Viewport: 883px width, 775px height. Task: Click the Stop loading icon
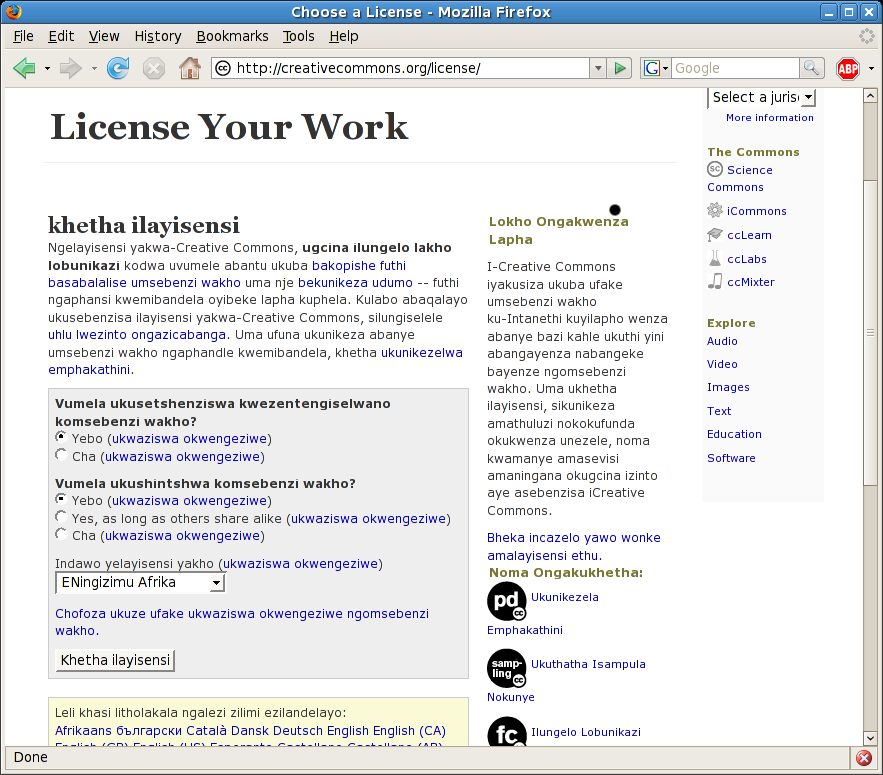click(x=153, y=69)
